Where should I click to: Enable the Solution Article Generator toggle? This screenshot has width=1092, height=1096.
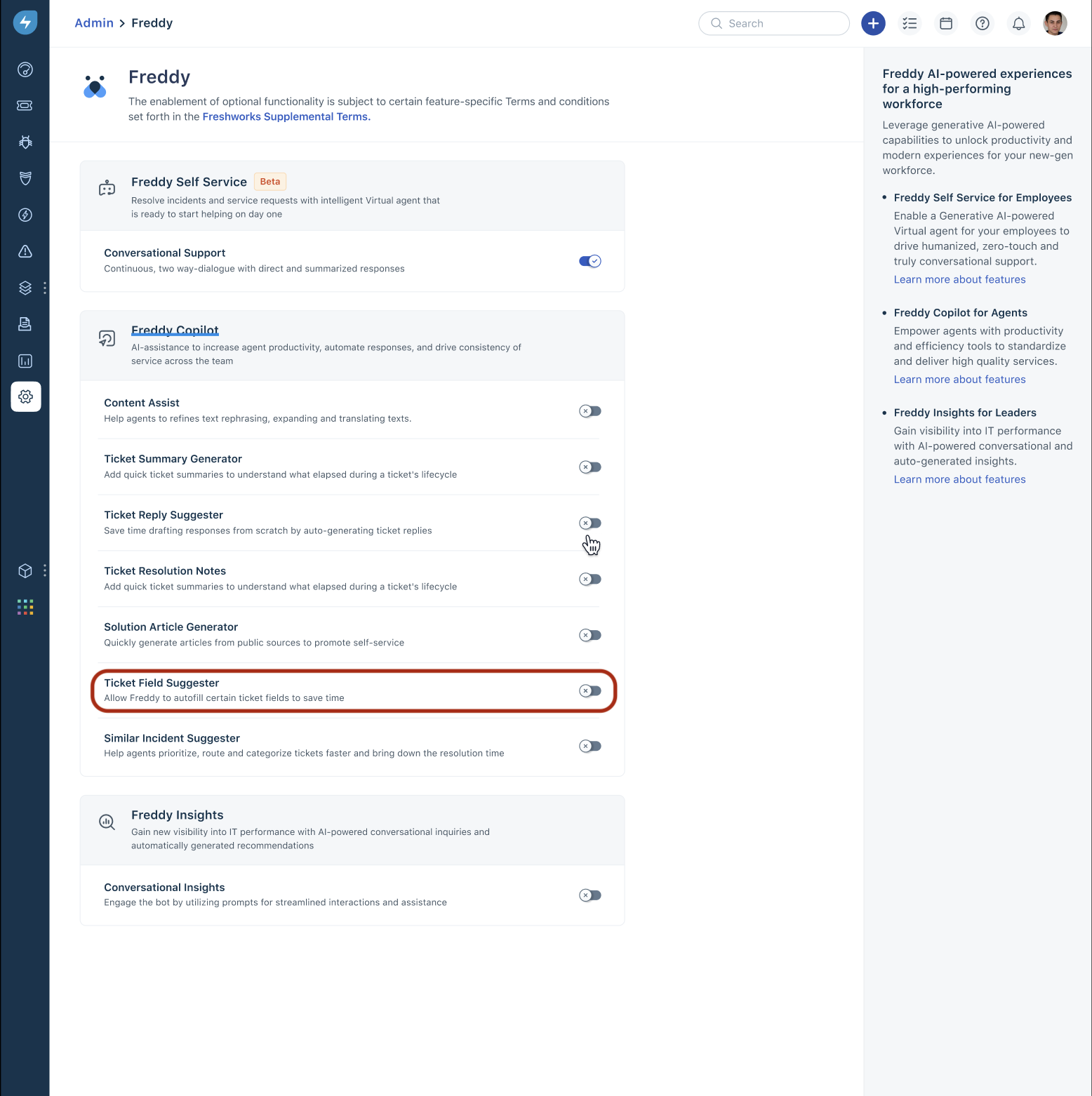click(x=590, y=635)
